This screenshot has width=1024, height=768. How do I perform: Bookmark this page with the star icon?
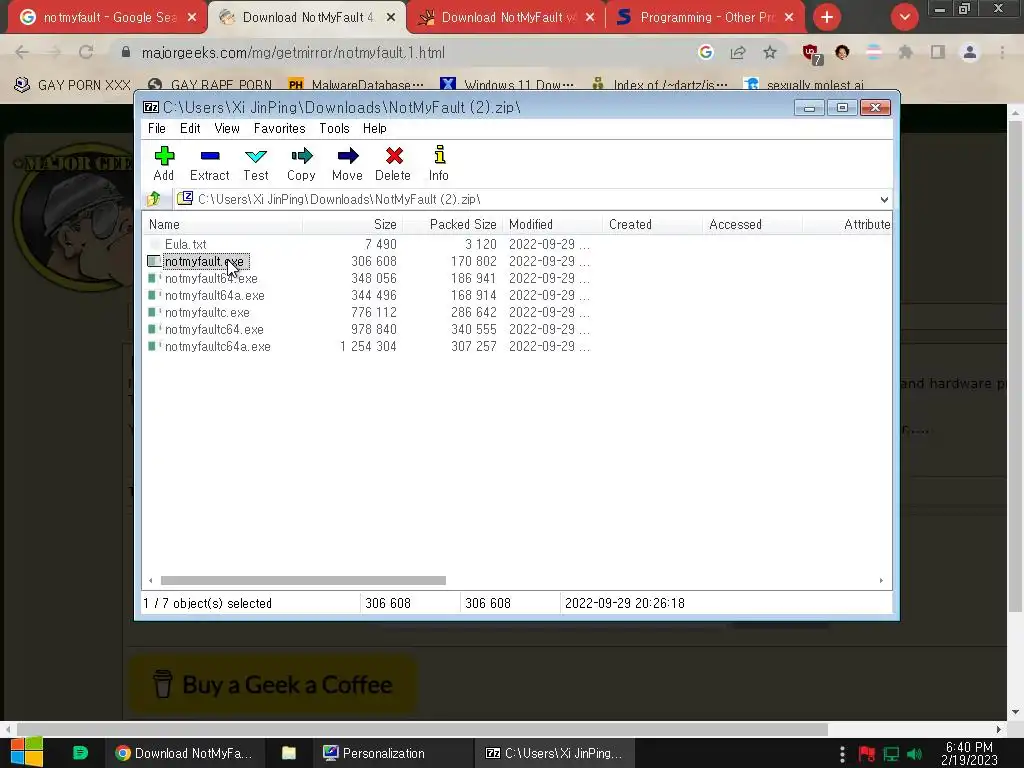pyautogui.click(x=770, y=53)
